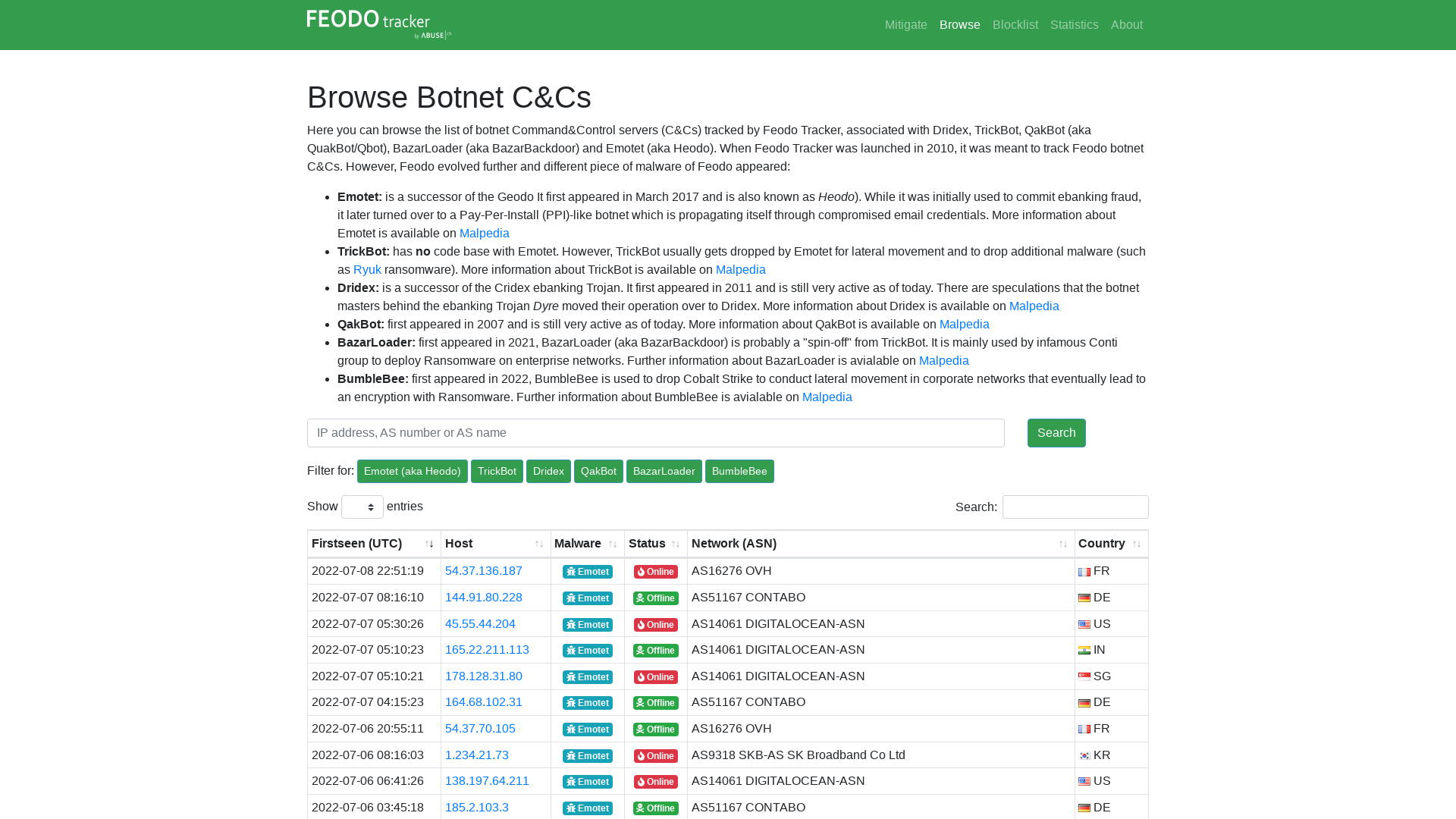The height and width of the screenshot is (819, 1456).
Task: Click Korea flag in 1.234.21.73 row
Action: (1084, 755)
